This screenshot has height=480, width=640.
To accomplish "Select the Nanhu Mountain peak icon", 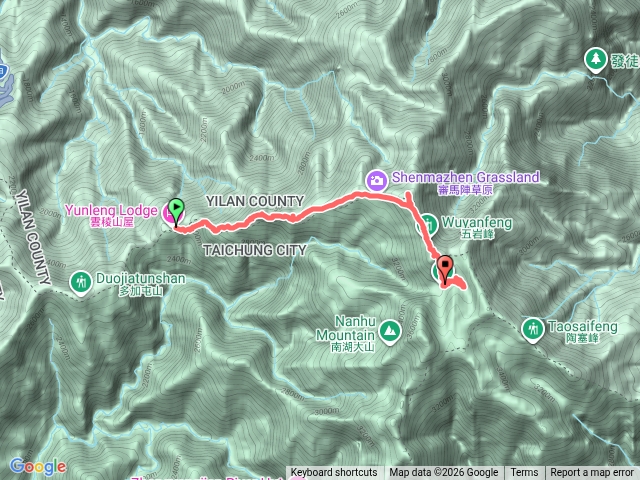I will pyautogui.click(x=390, y=332).
